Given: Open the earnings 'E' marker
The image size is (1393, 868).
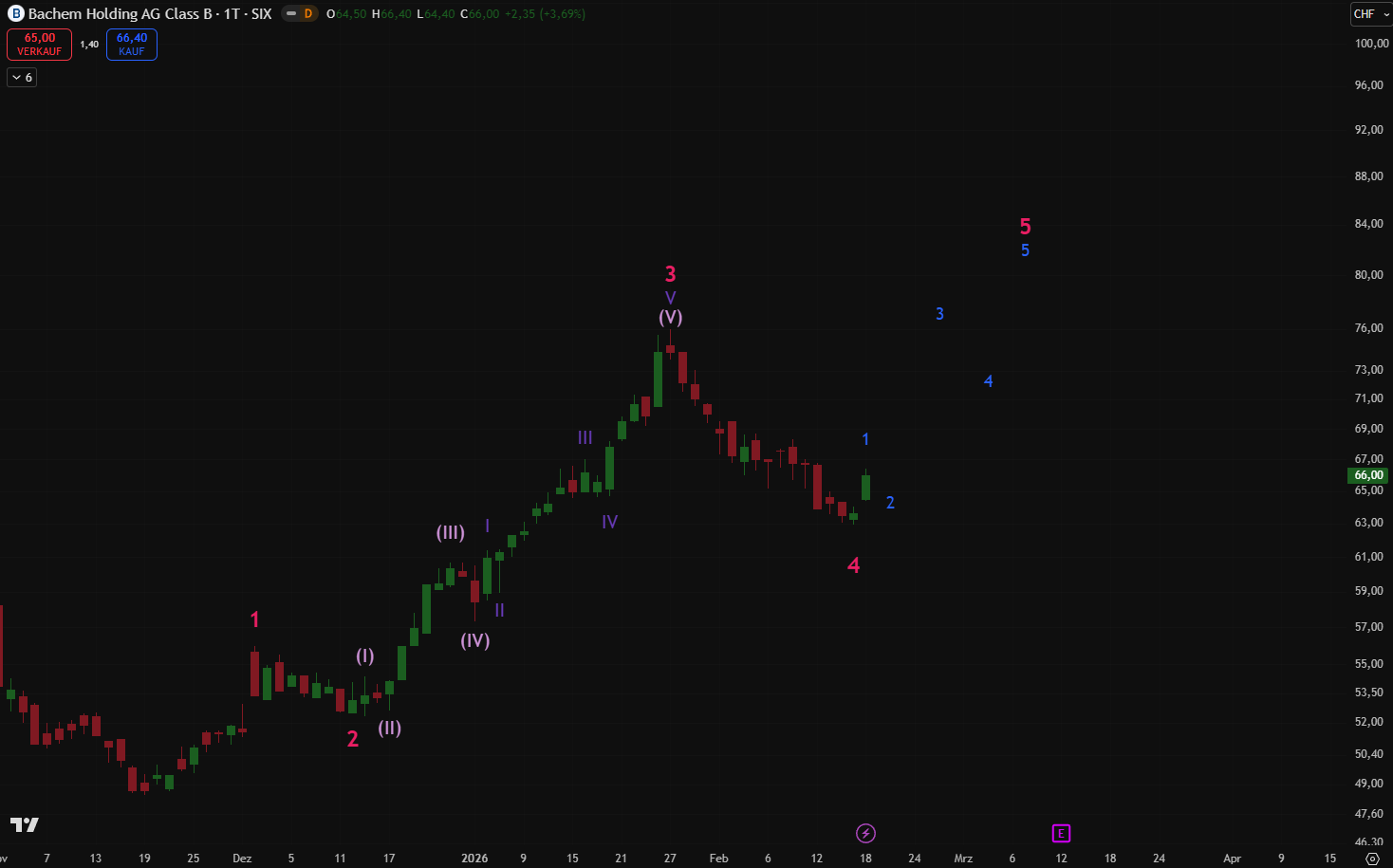Looking at the screenshot, I should (x=1061, y=833).
